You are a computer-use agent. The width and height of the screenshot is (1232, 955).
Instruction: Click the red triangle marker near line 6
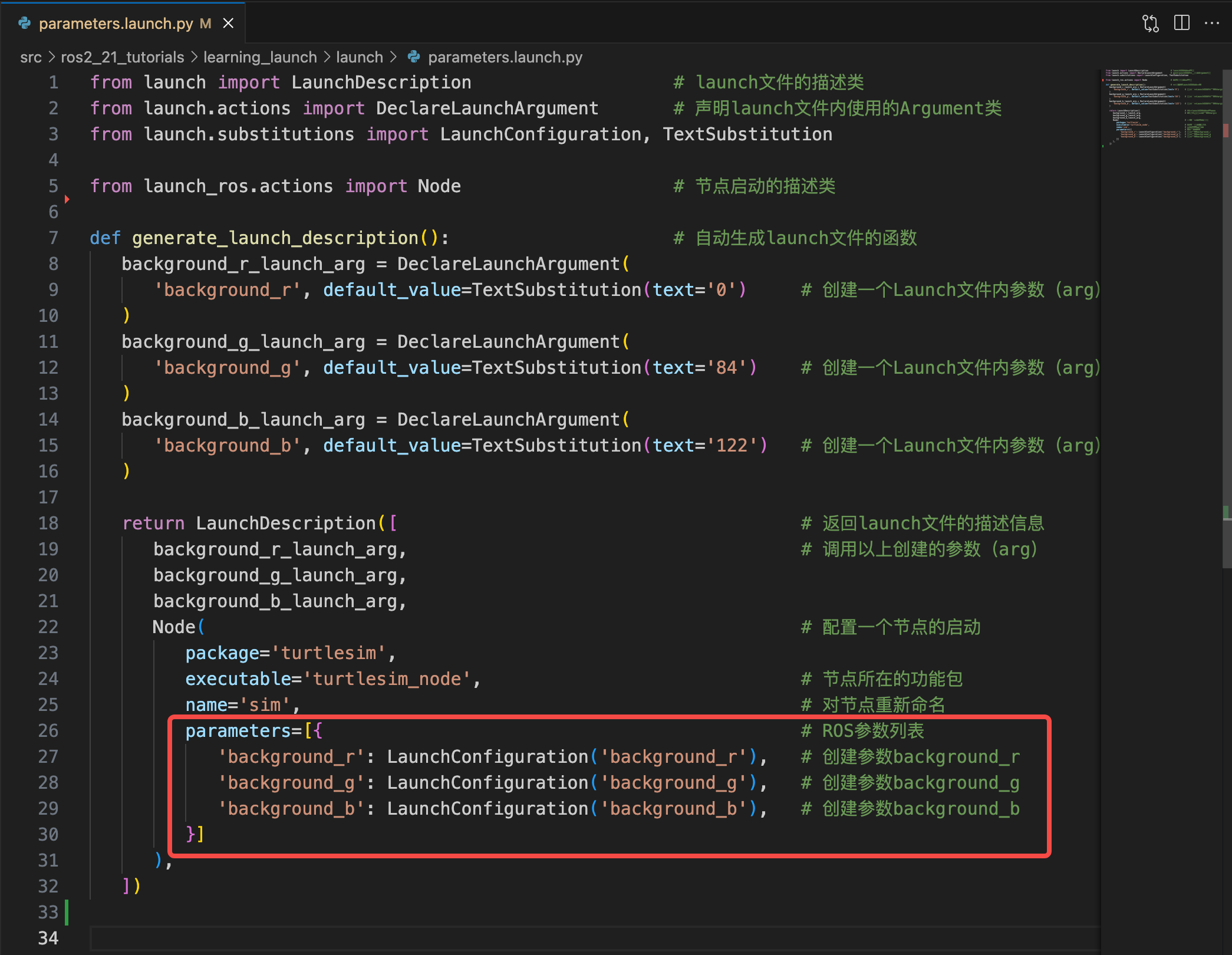click(x=67, y=199)
